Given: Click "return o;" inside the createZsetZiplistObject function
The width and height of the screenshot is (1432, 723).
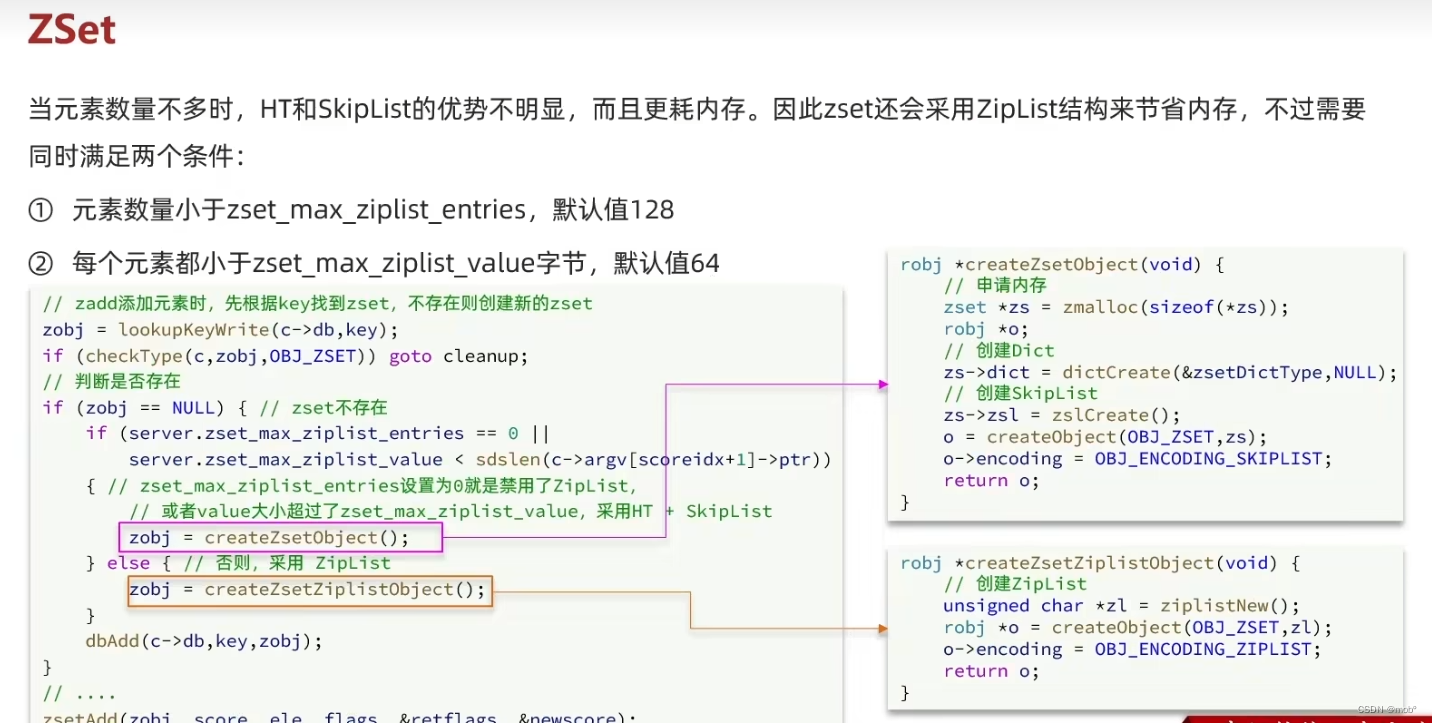Looking at the screenshot, I should 991,671.
